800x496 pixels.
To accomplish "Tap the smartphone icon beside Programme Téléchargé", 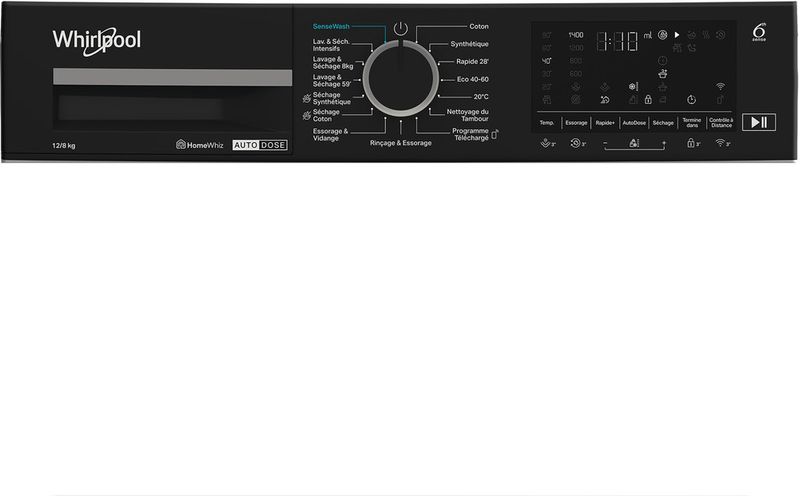I will (494, 133).
